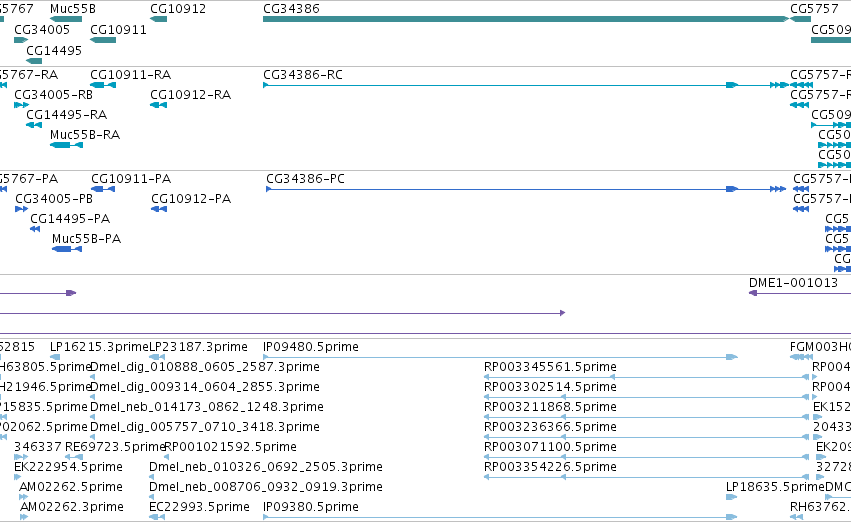This screenshot has height=522, width=851.
Task: Open EST IP09380.5prime
Action: 310,508
